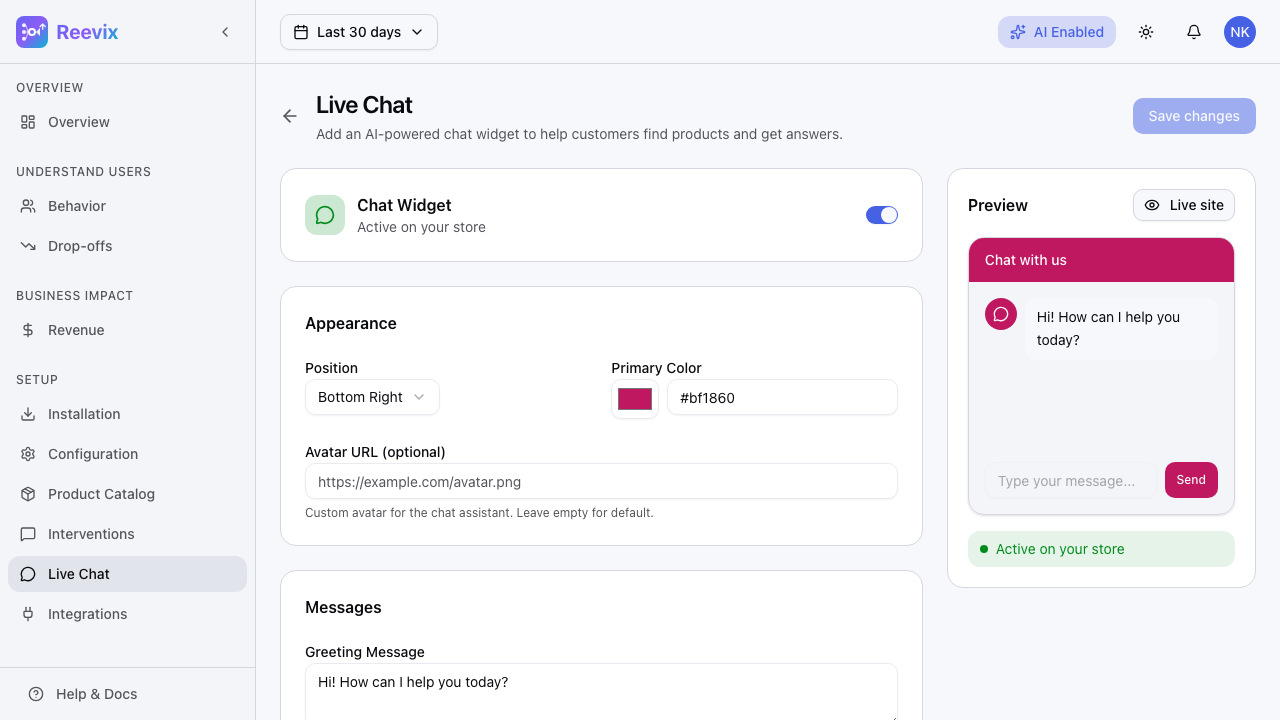Screen dimensions: 1280x720
Task: Toggle the AI Enabled badge
Action: (1057, 32)
